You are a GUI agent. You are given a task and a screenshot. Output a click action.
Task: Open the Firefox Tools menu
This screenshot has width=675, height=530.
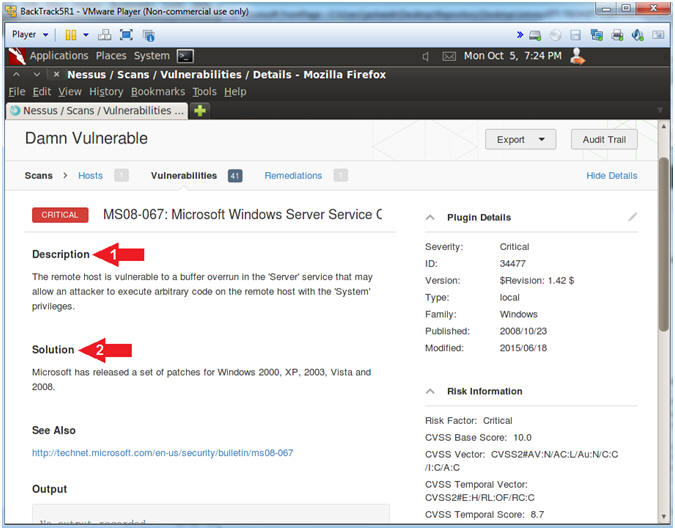click(204, 92)
